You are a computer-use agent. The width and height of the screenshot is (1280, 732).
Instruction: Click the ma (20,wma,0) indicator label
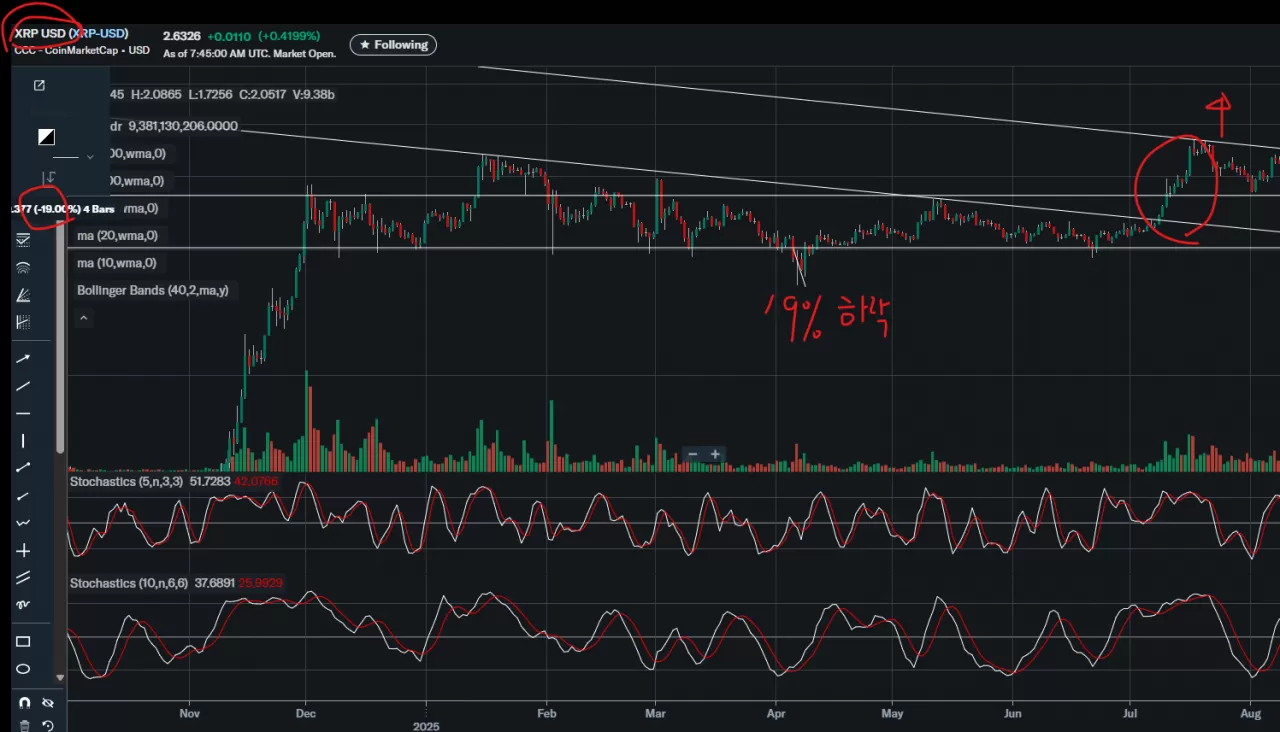click(x=116, y=236)
